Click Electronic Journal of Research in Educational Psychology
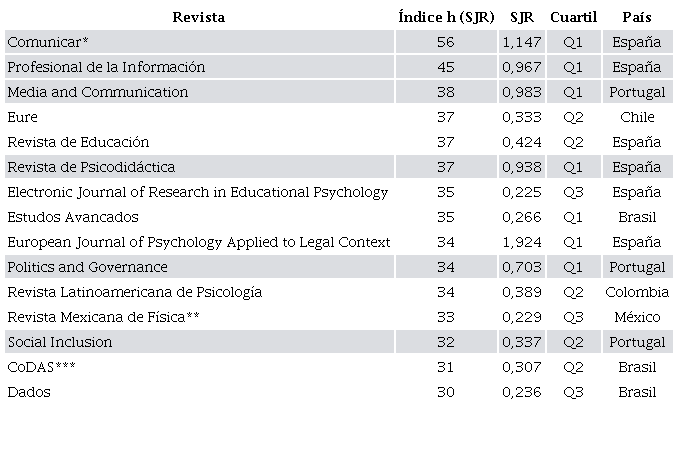The height and width of the screenshot is (459, 678). 197,192
